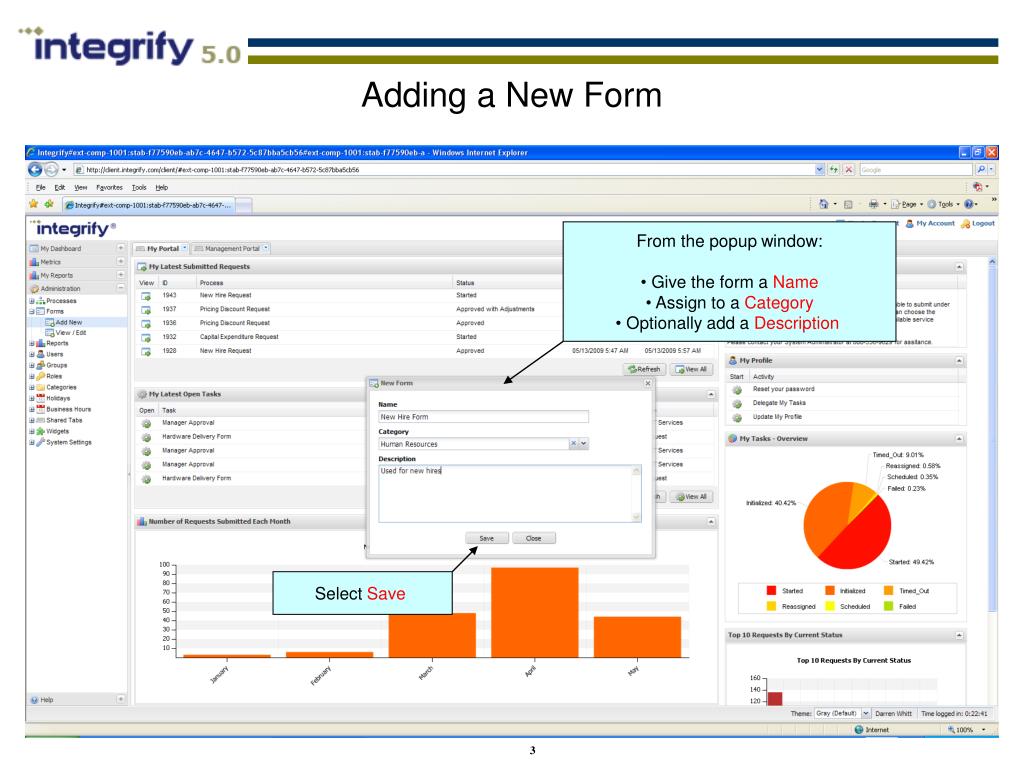Expand the Processes tree node

point(31,301)
